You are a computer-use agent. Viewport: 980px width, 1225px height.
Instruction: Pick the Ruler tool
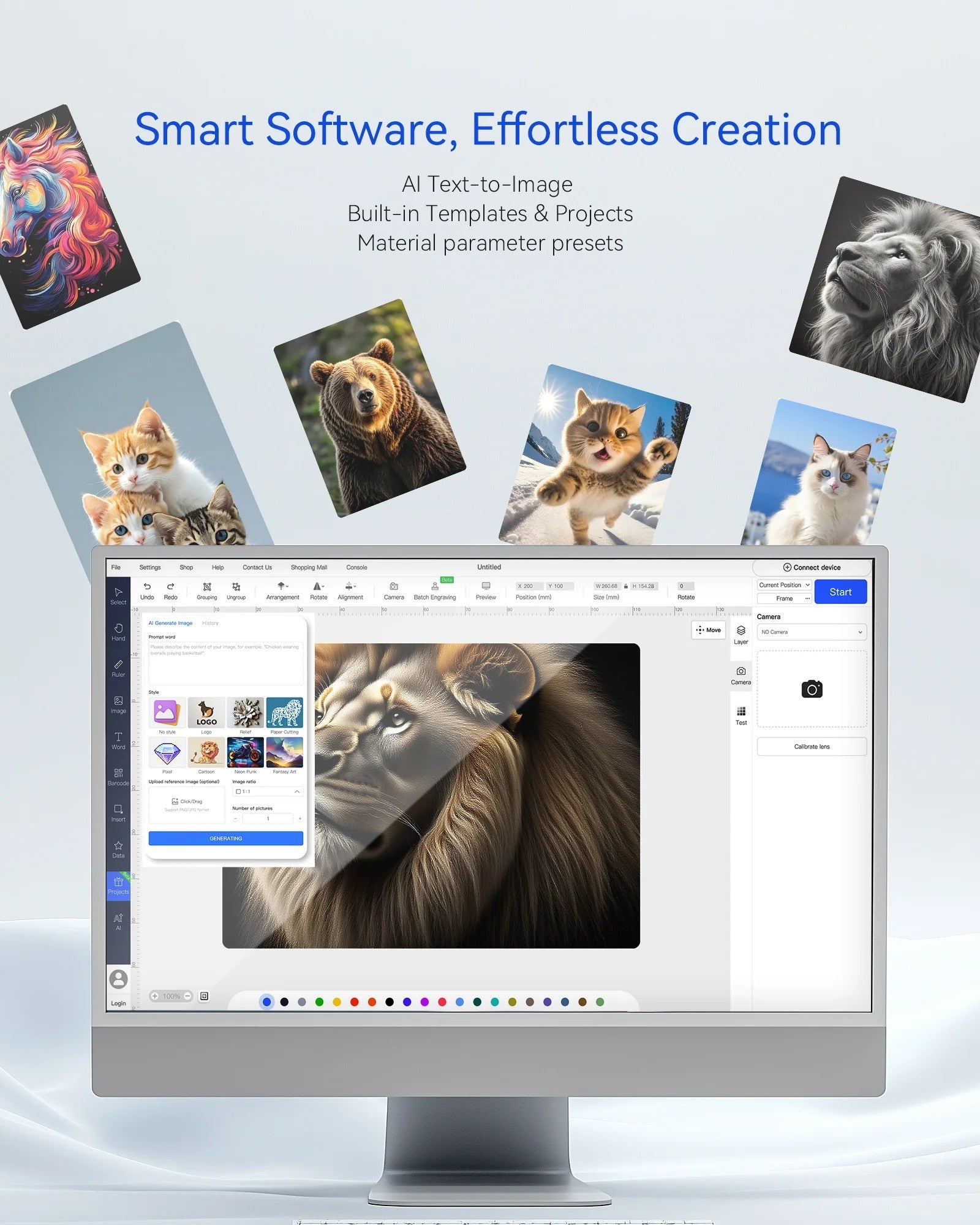(x=118, y=667)
